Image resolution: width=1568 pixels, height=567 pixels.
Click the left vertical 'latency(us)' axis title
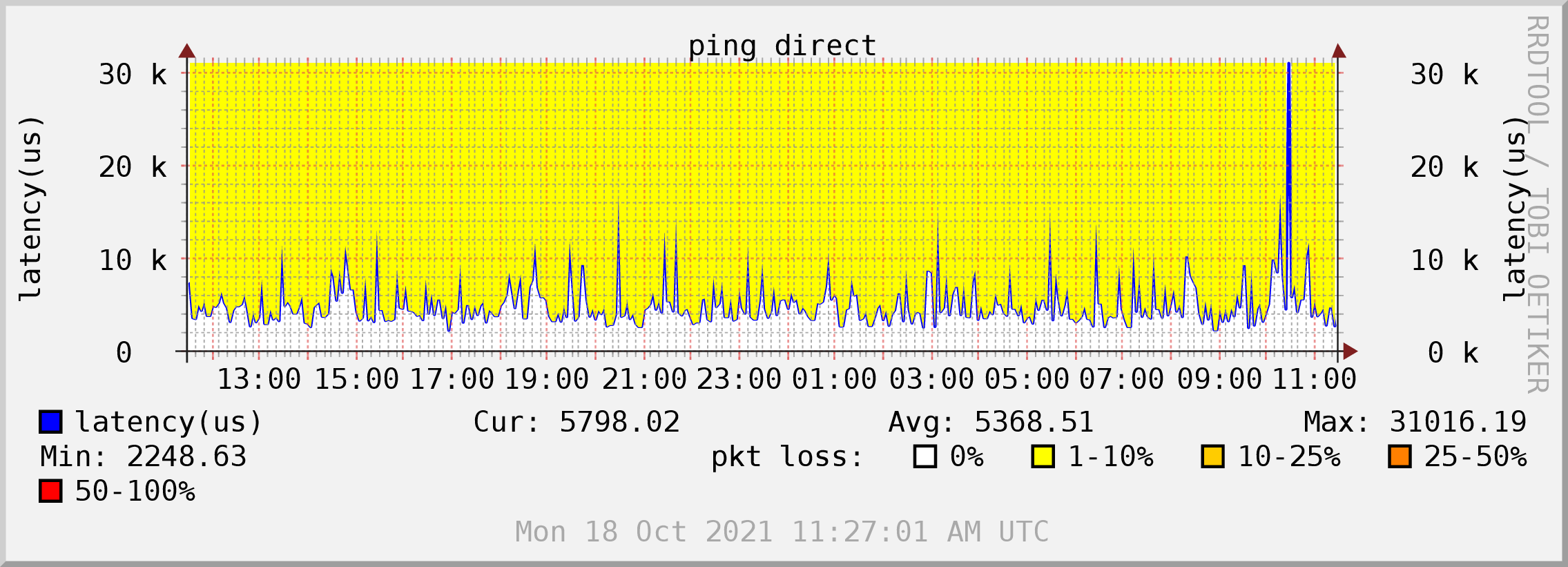pyautogui.click(x=31, y=208)
